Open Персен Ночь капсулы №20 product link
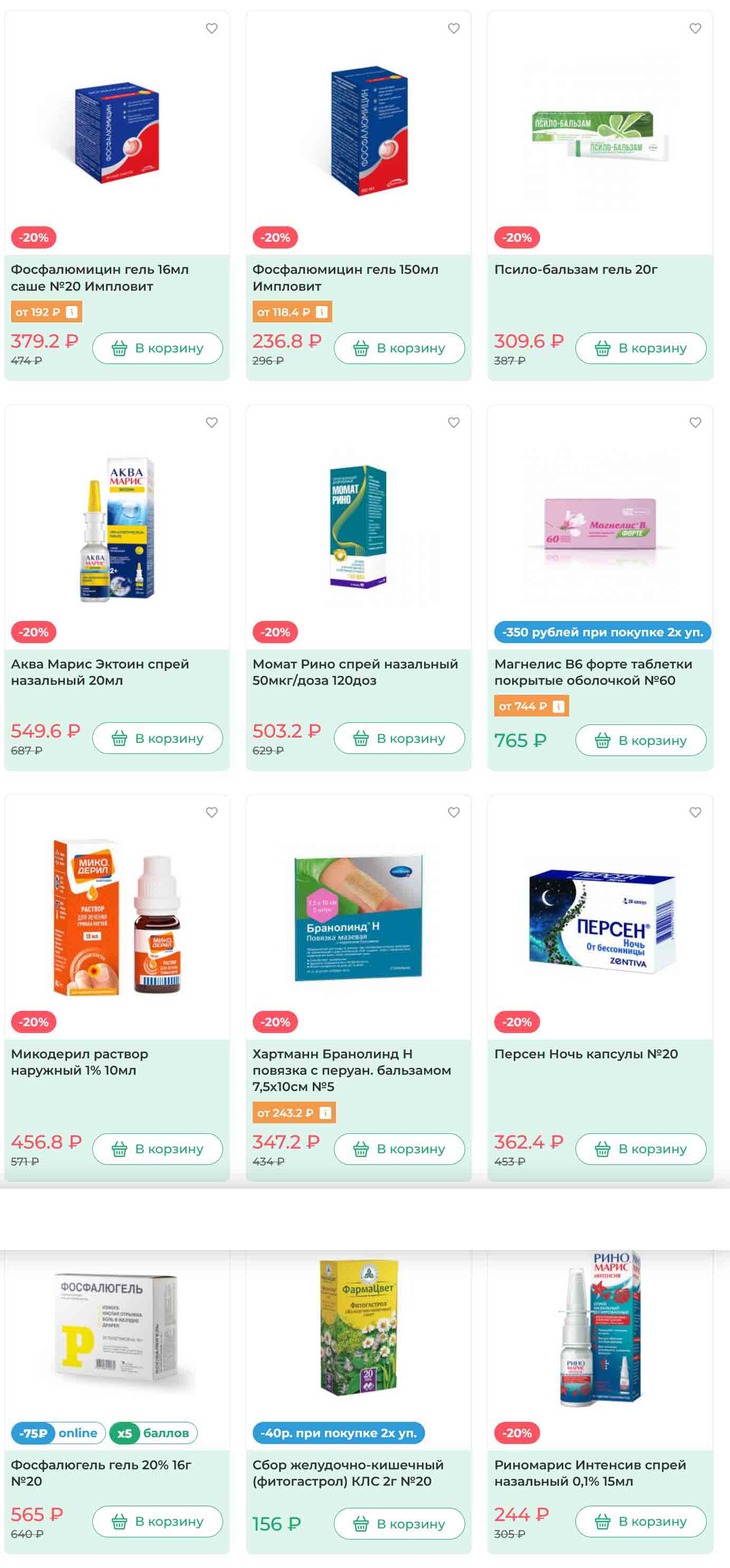 click(586, 1054)
